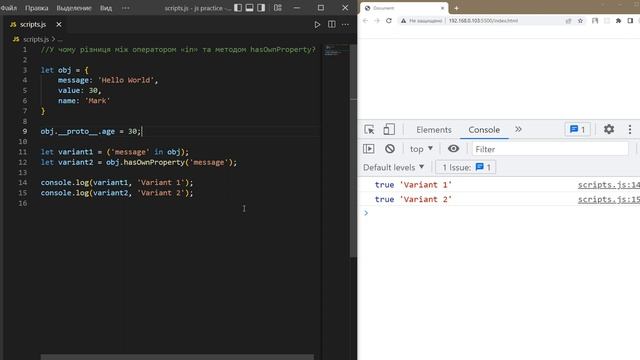Open the Вид menu
Viewport: 640px width, 360px height.
click(x=106, y=8)
